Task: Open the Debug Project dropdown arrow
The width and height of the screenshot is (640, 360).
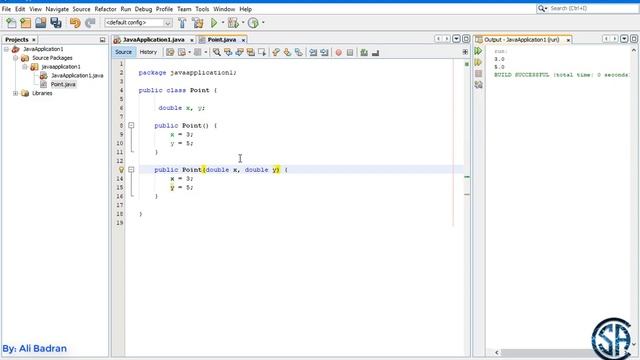Action: (243, 23)
